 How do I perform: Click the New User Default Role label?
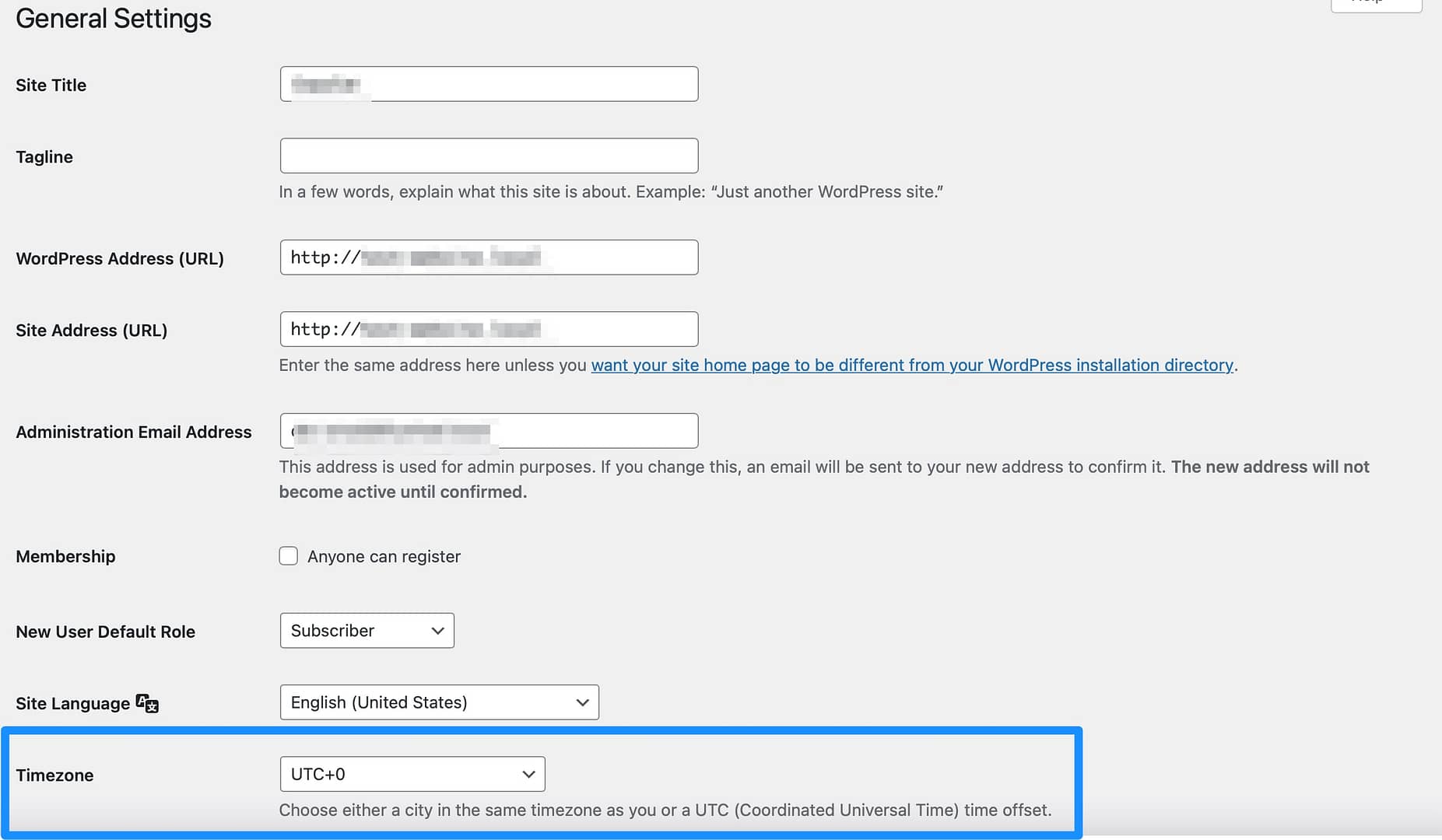pos(105,632)
